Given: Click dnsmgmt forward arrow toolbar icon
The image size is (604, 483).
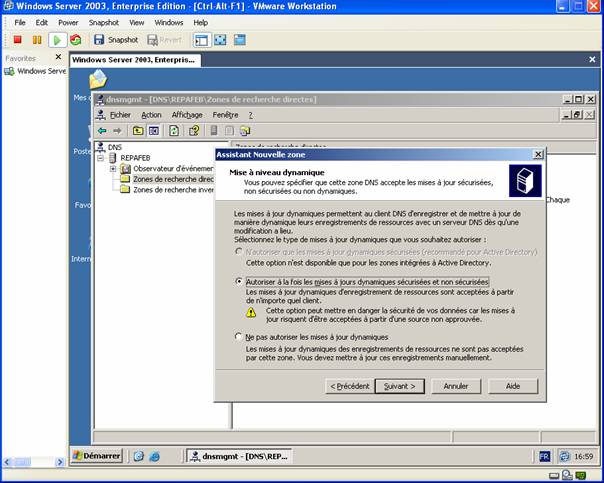Looking at the screenshot, I should click(x=117, y=131).
